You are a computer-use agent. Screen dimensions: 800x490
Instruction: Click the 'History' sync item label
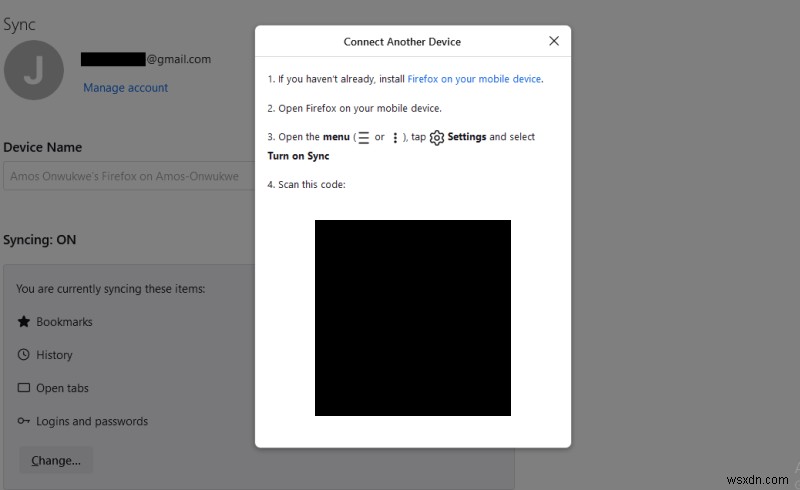[54, 355]
